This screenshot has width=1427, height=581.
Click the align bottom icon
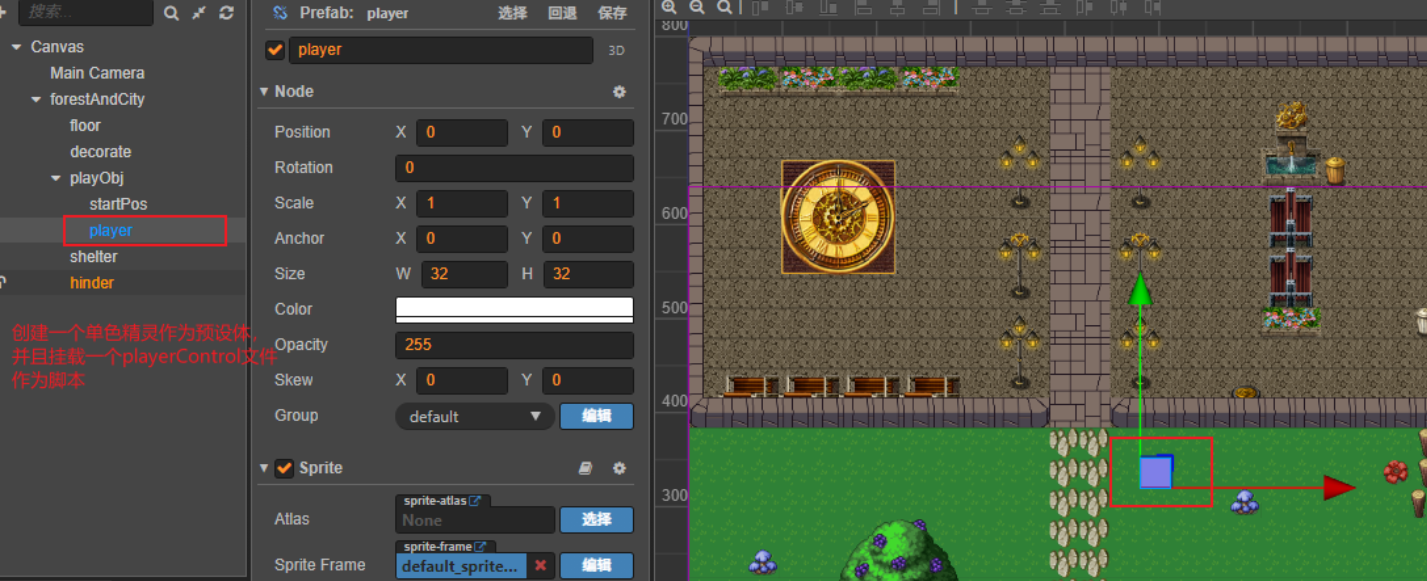coord(829,7)
